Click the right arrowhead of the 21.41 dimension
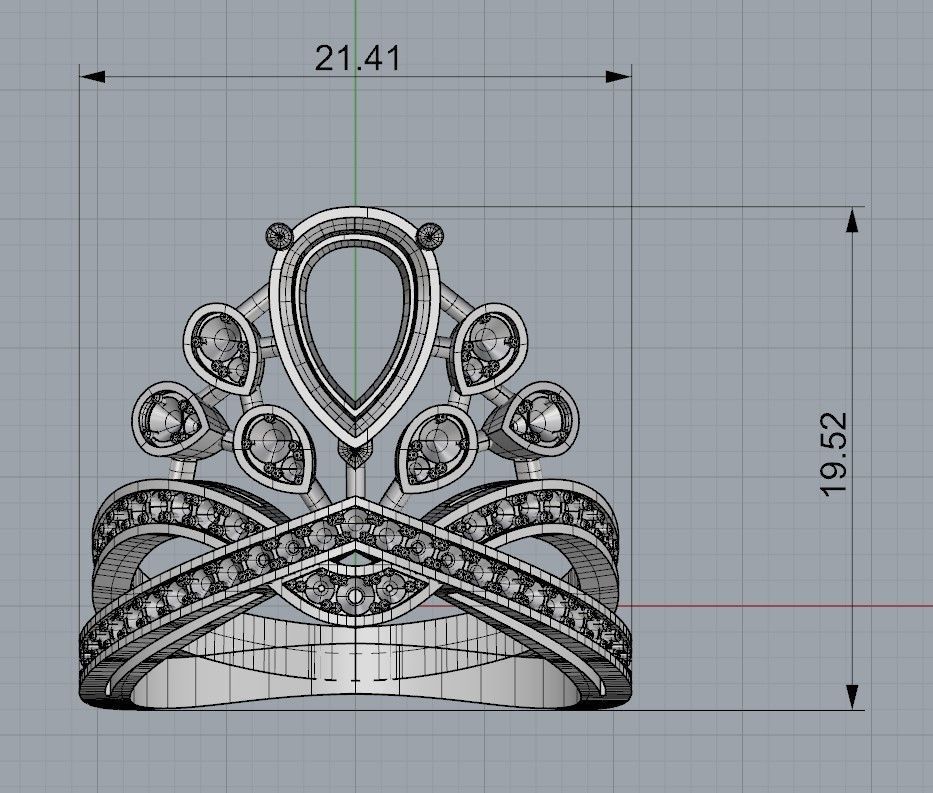The width and height of the screenshot is (933, 793). coord(619,77)
